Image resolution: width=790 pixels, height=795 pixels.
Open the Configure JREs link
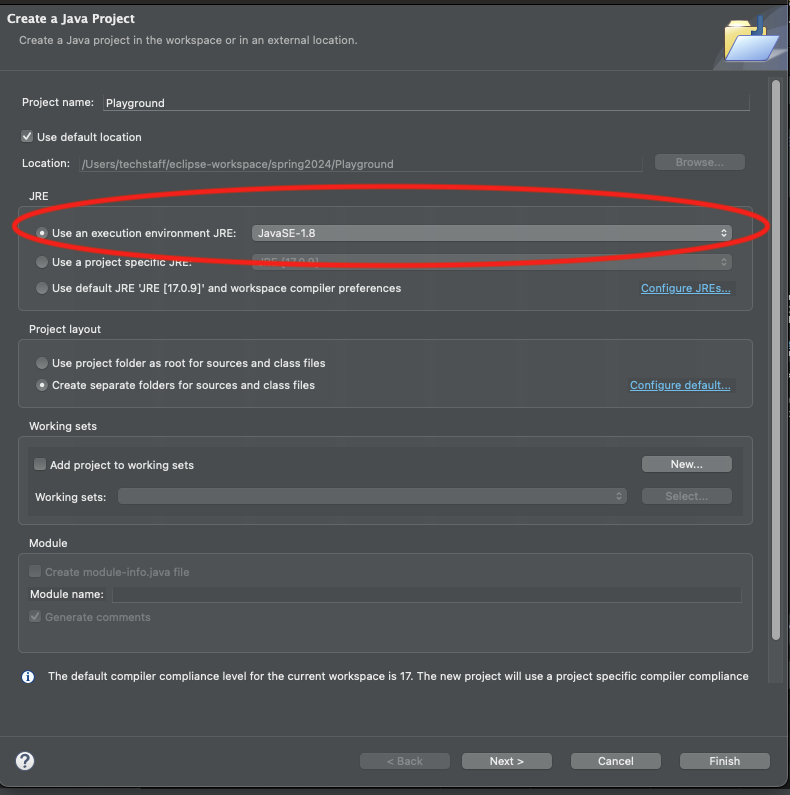685,289
